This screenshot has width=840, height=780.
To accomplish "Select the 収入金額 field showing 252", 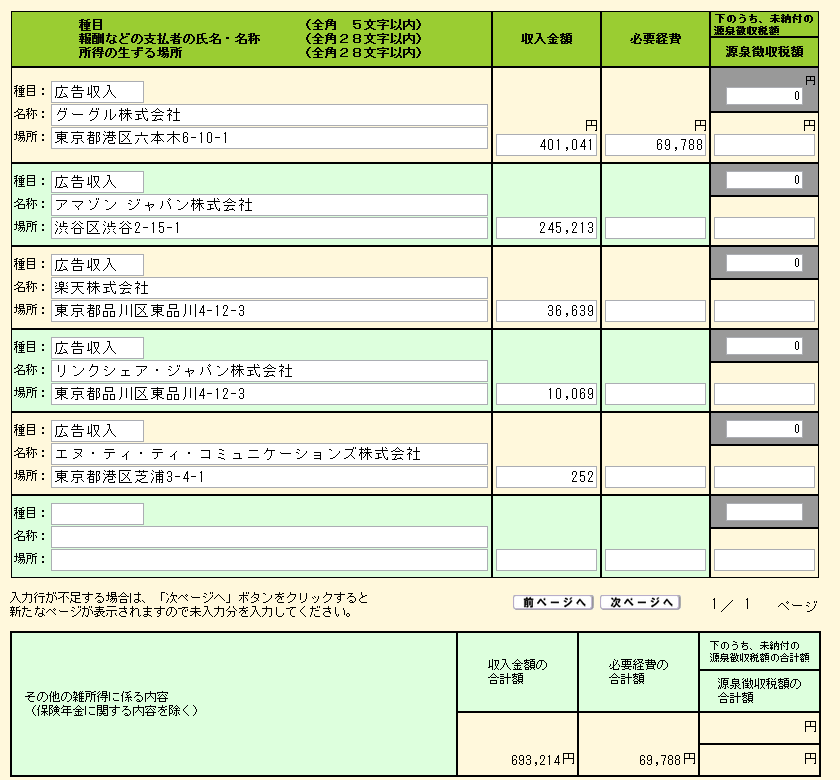I will (x=546, y=477).
